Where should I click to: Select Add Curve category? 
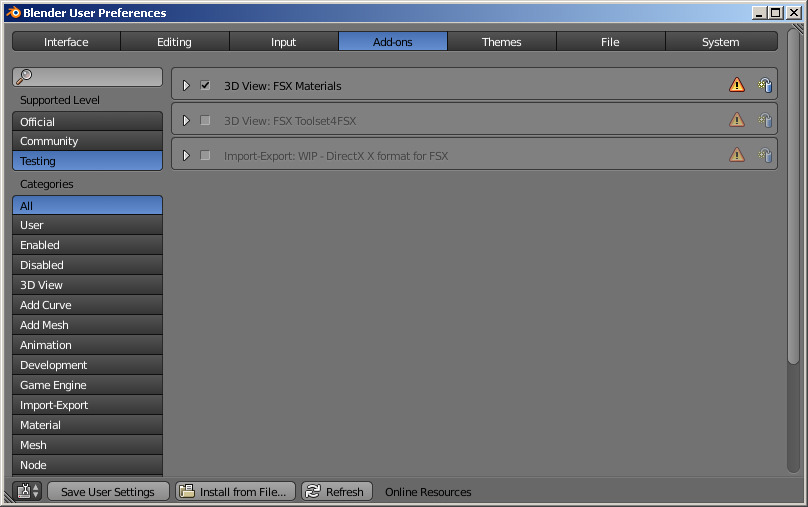point(87,305)
